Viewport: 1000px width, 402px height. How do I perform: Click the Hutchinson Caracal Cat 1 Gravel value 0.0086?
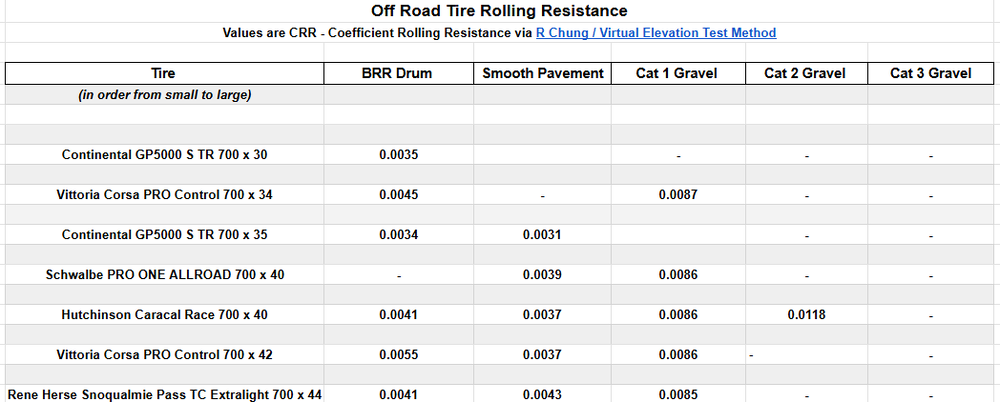click(x=678, y=315)
